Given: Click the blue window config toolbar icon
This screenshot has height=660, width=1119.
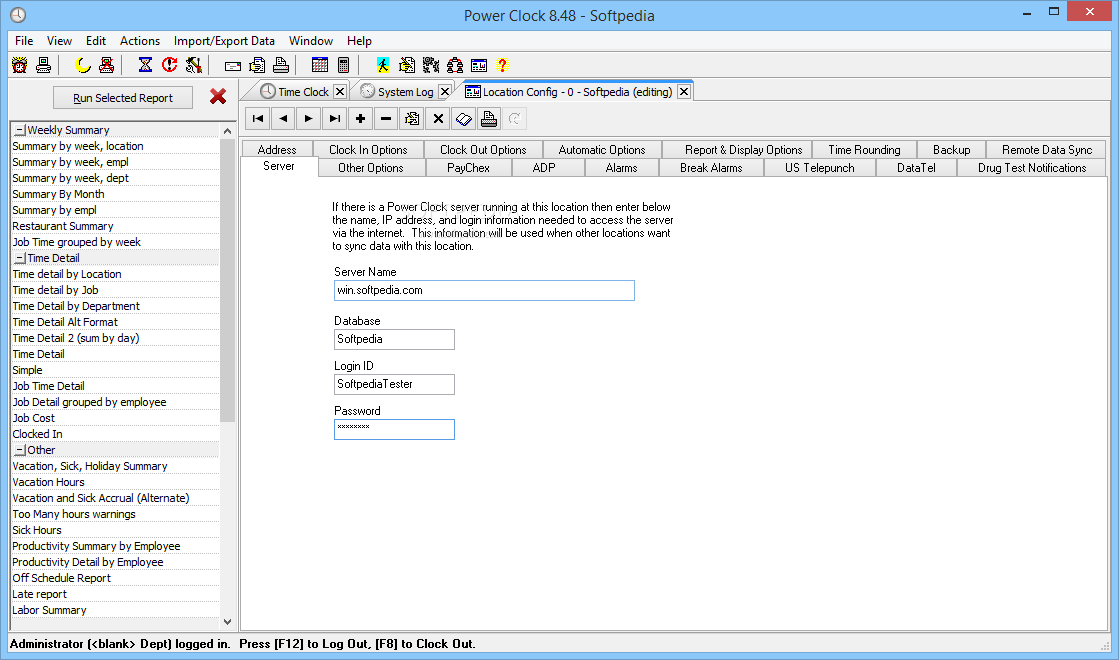Looking at the screenshot, I should pos(479,66).
